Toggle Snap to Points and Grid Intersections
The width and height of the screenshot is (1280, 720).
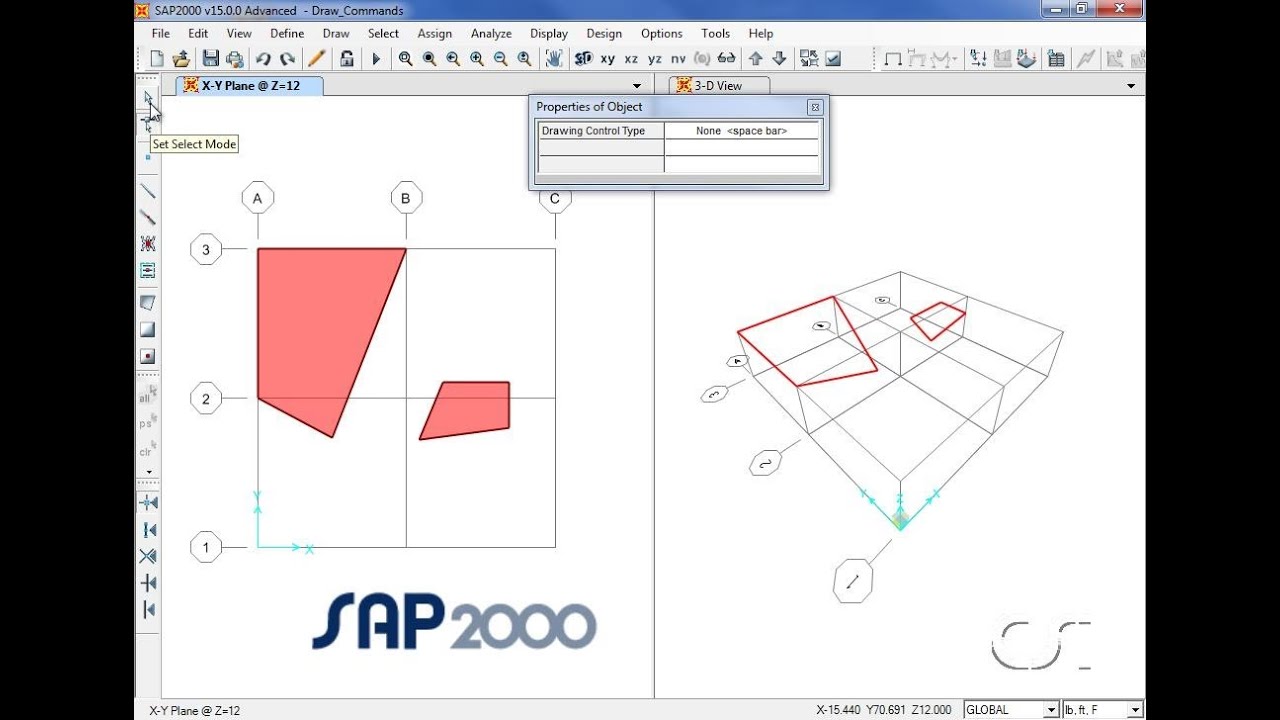(x=148, y=502)
